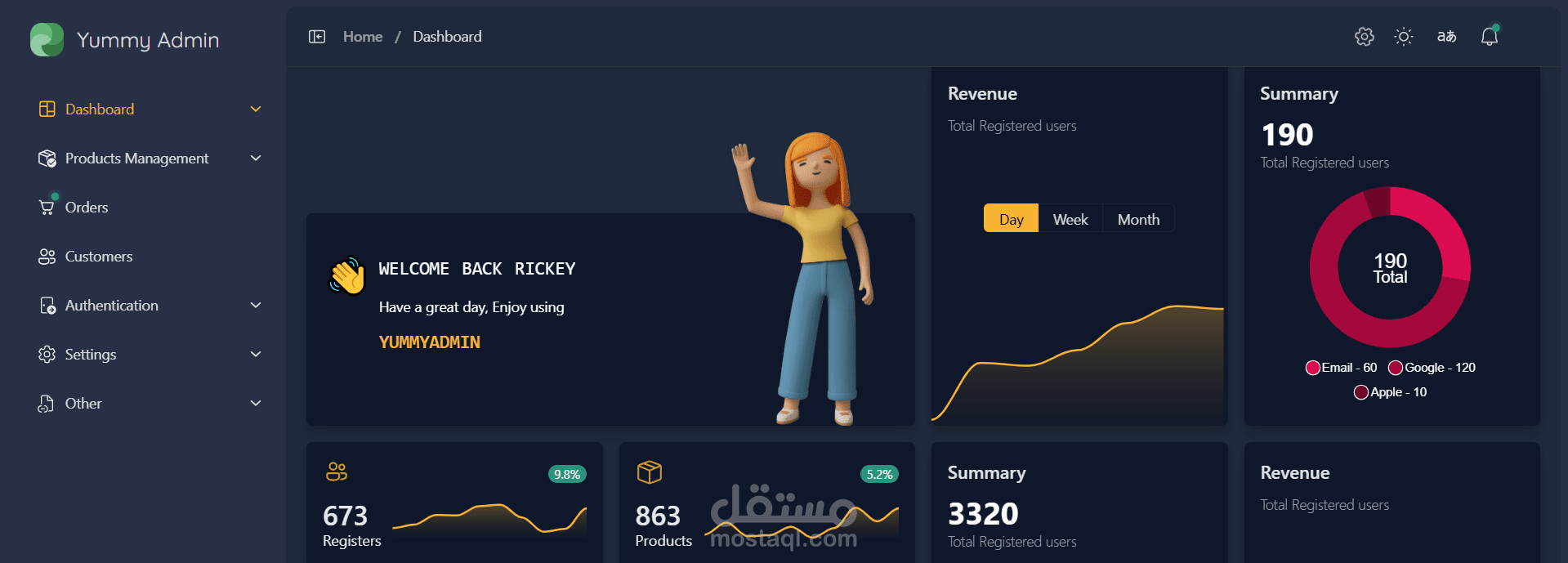
Task: Click the WELCOME BACK RICKEY heading
Action: [477, 269]
